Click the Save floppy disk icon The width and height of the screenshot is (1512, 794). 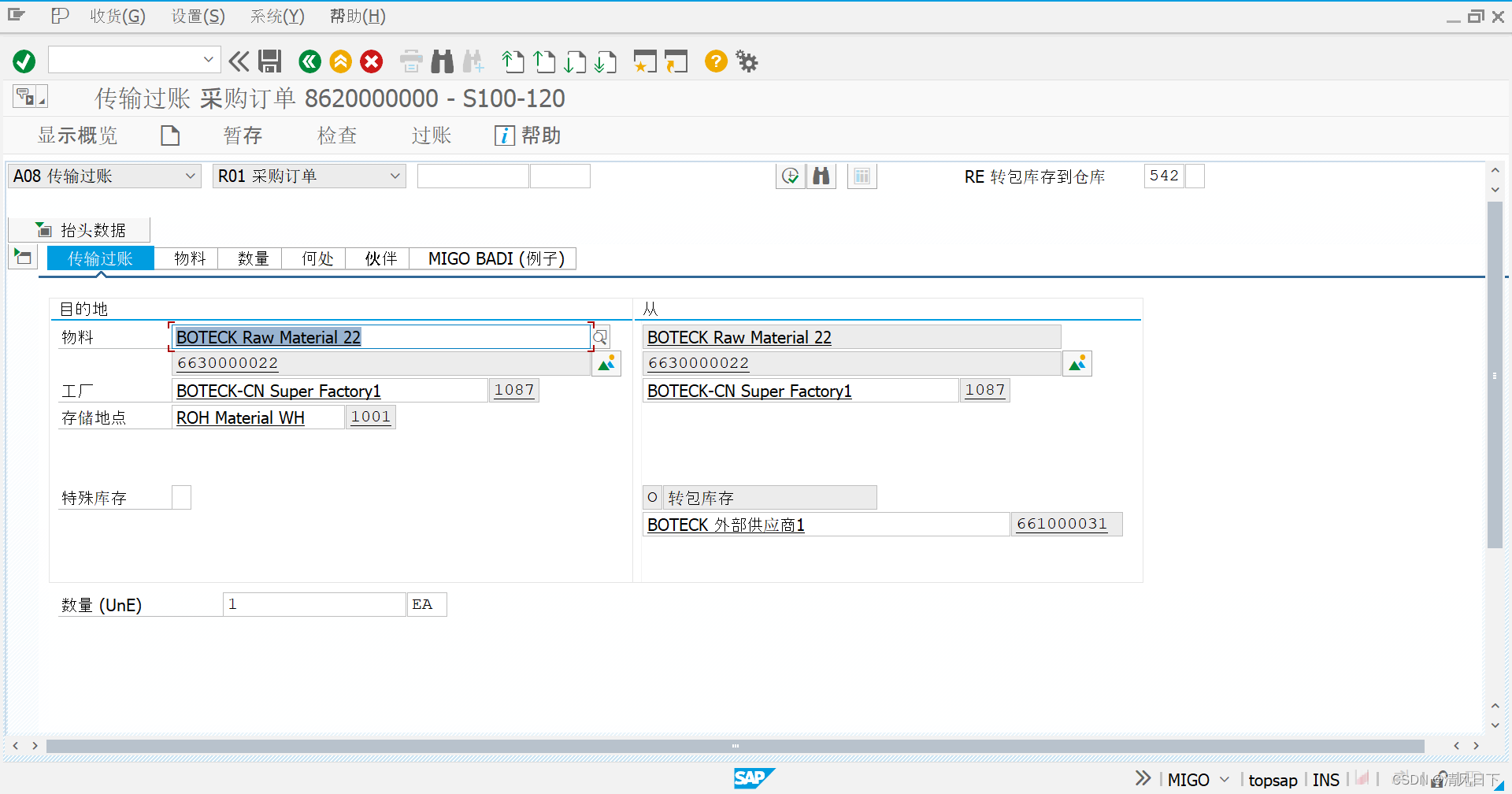[270, 61]
